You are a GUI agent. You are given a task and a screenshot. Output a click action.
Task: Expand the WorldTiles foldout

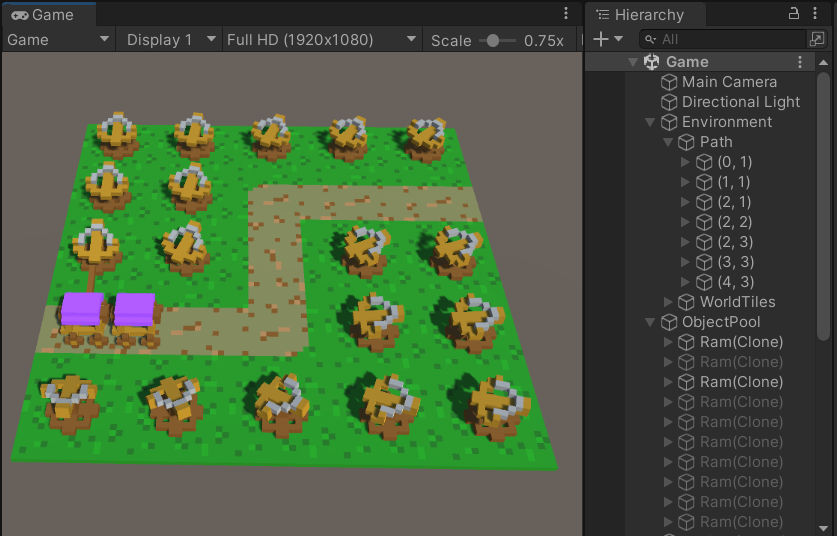click(x=668, y=302)
